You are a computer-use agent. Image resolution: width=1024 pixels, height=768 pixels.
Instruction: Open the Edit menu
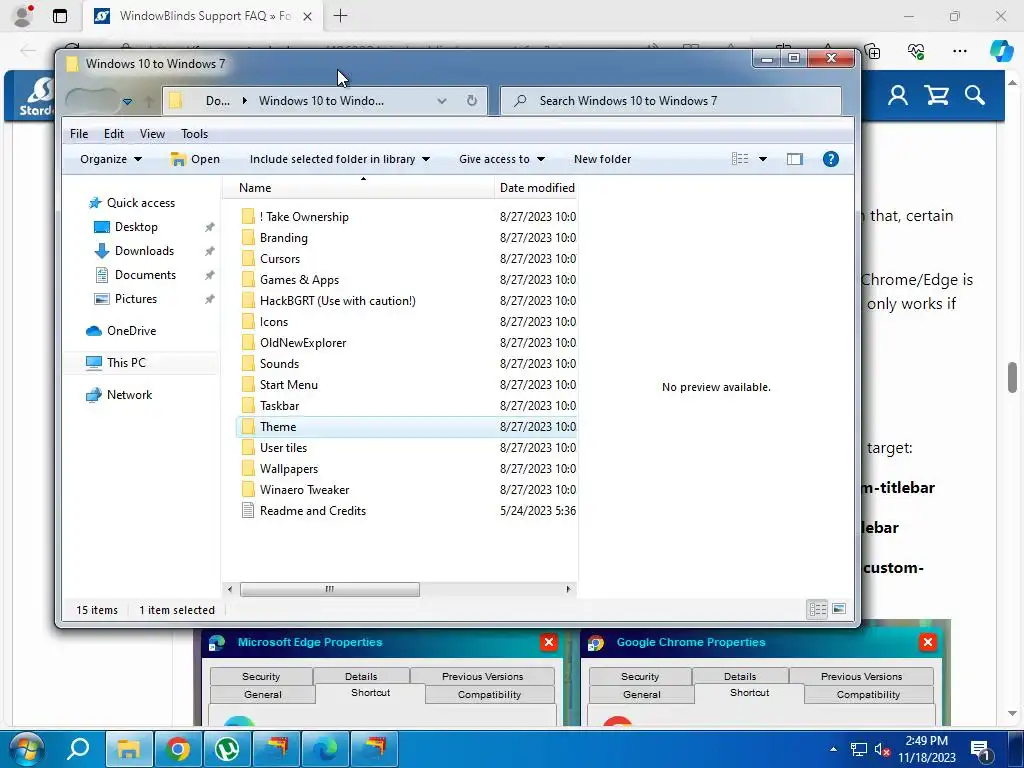tap(114, 133)
